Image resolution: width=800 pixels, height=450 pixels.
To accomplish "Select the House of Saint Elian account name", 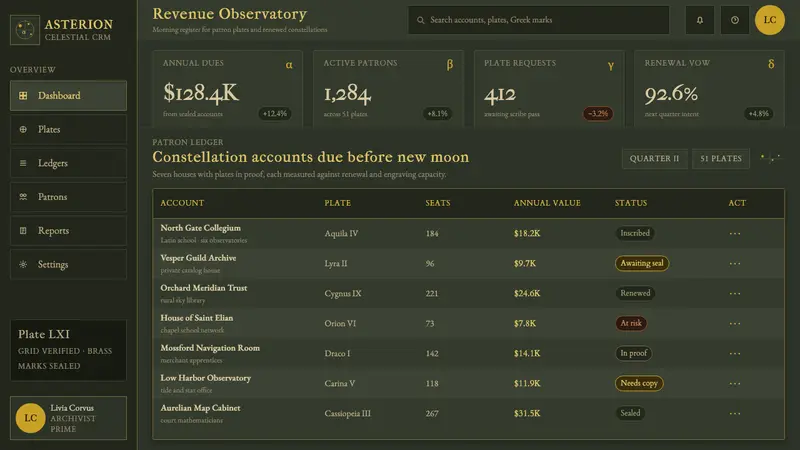I will pyautogui.click(x=196, y=318).
